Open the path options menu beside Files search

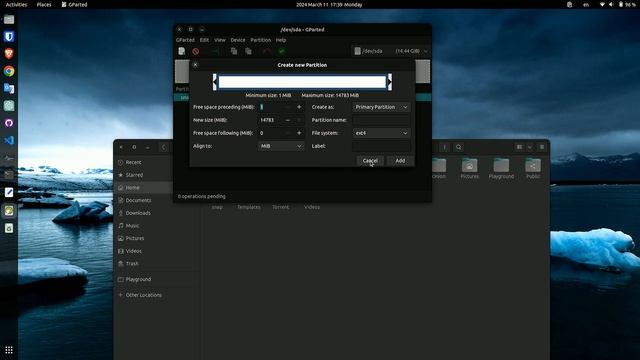(x=444, y=147)
